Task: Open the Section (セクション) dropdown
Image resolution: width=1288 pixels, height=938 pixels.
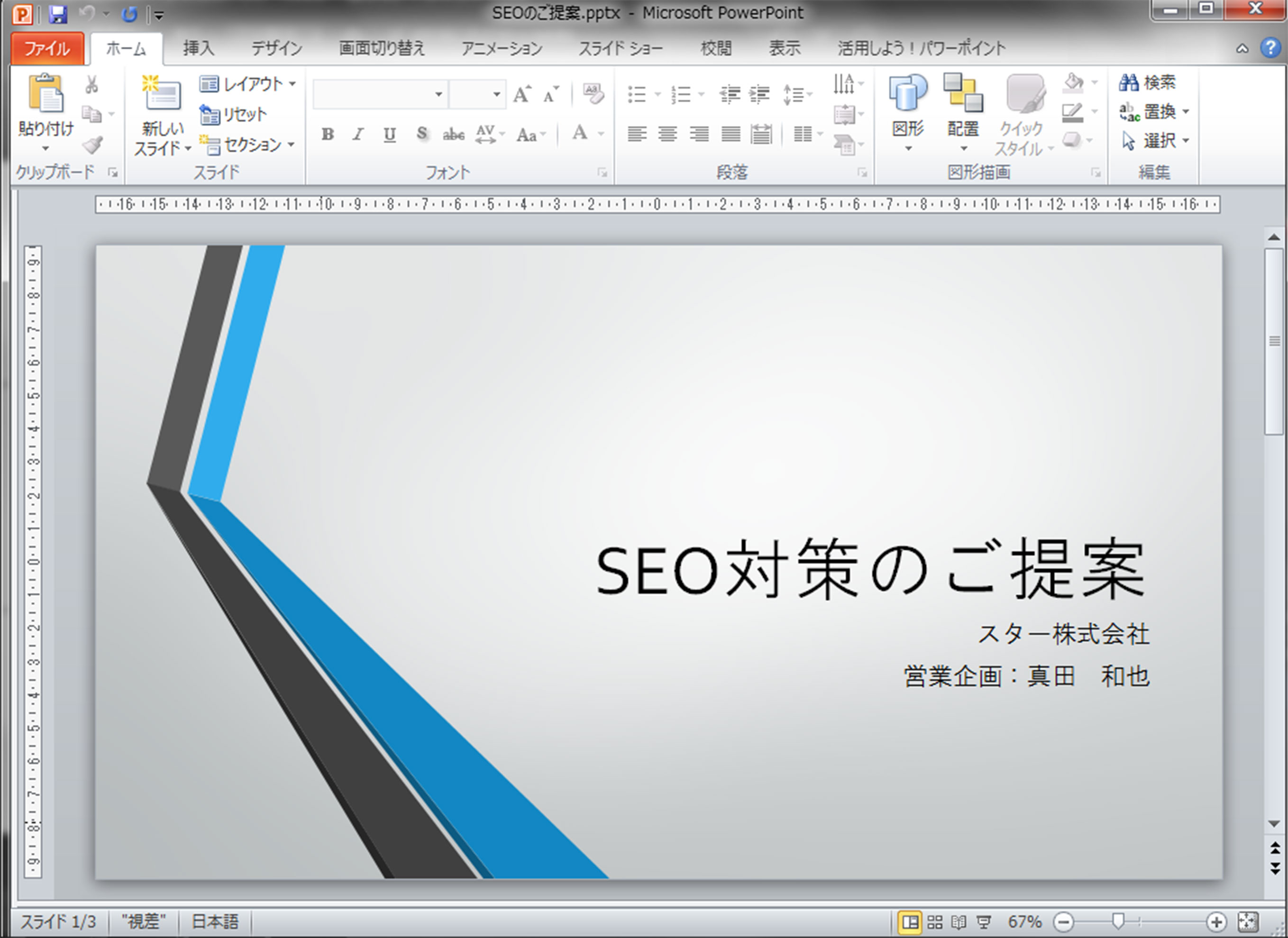Action: click(247, 145)
